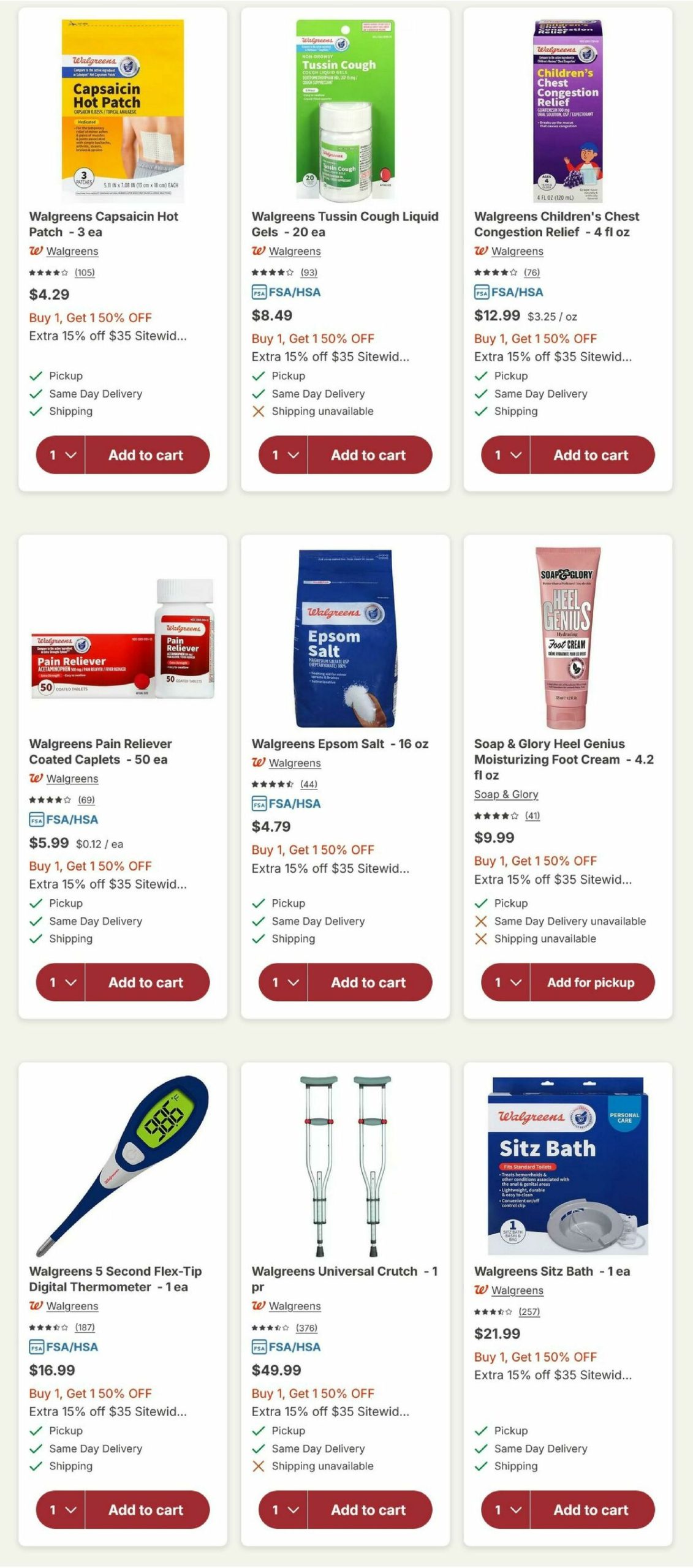Add Tussin Cough Liquid Gels to cart
693x1568 pixels.
pyautogui.click(x=369, y=455)
